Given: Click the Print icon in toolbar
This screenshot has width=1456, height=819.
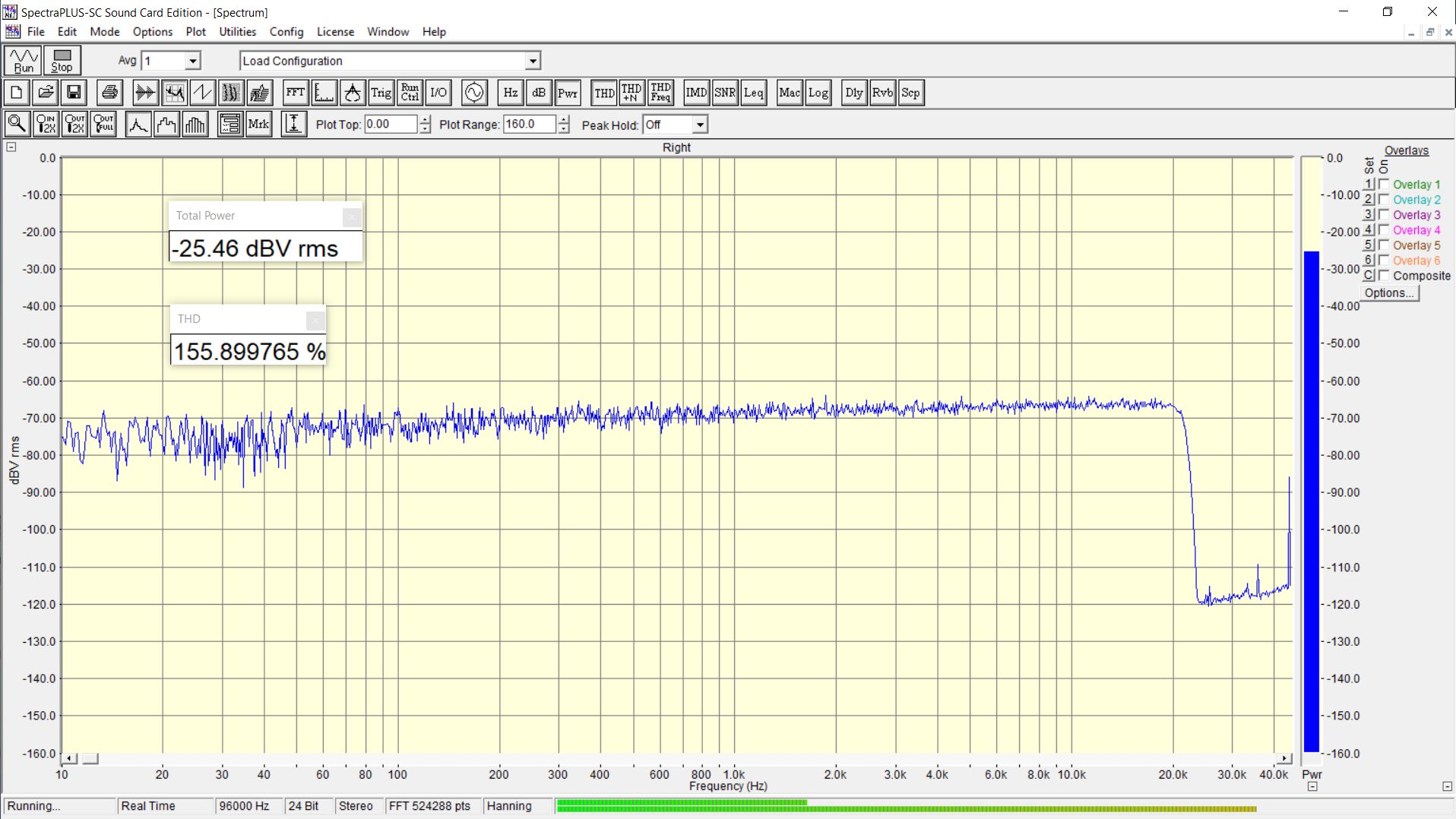Looking at the screenshot, I should tap(109, 93).
